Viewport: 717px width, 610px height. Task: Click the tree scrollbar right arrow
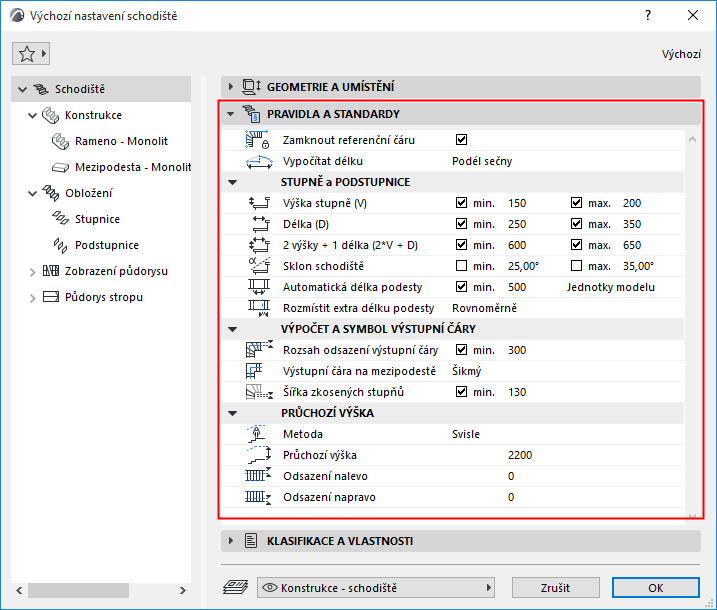click(x=183, y=590)
